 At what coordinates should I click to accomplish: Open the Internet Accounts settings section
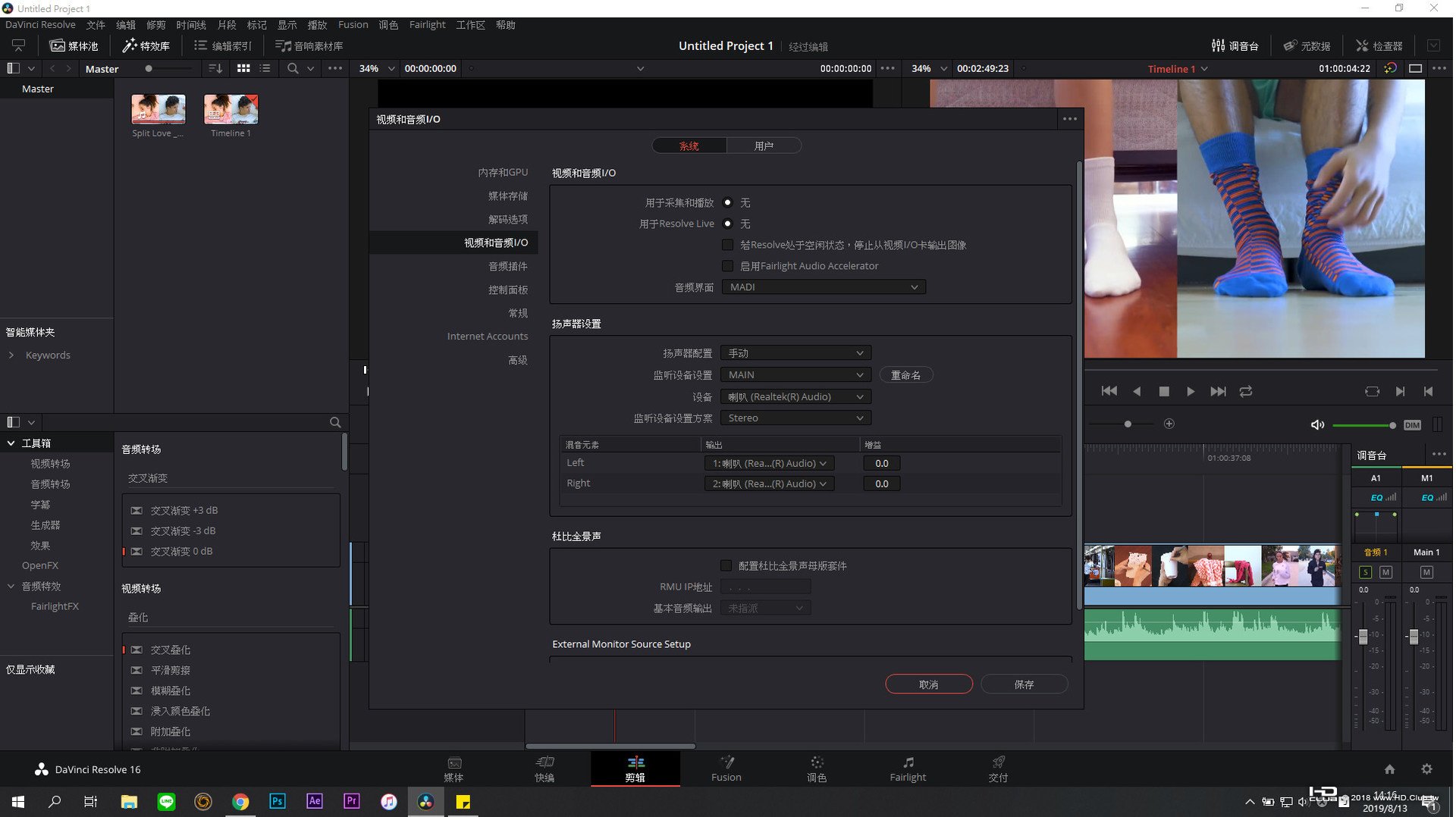point(488,336)
